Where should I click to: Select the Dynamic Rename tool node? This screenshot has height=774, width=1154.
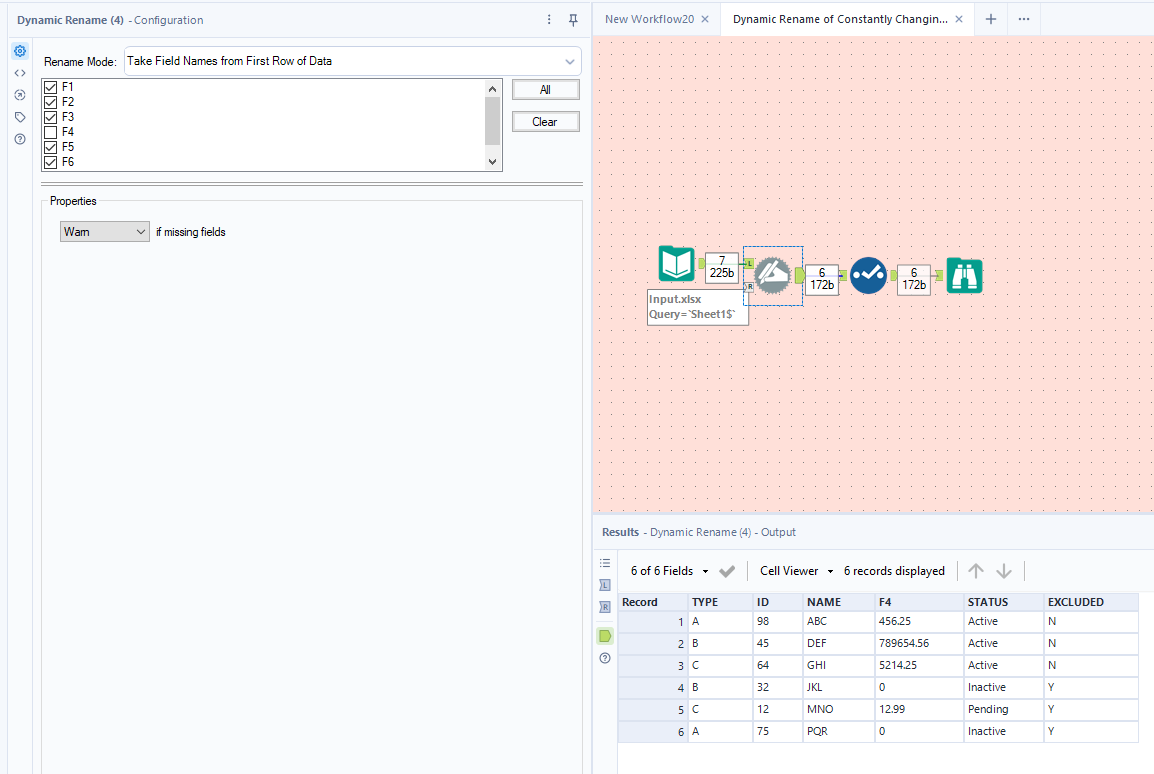772,275
